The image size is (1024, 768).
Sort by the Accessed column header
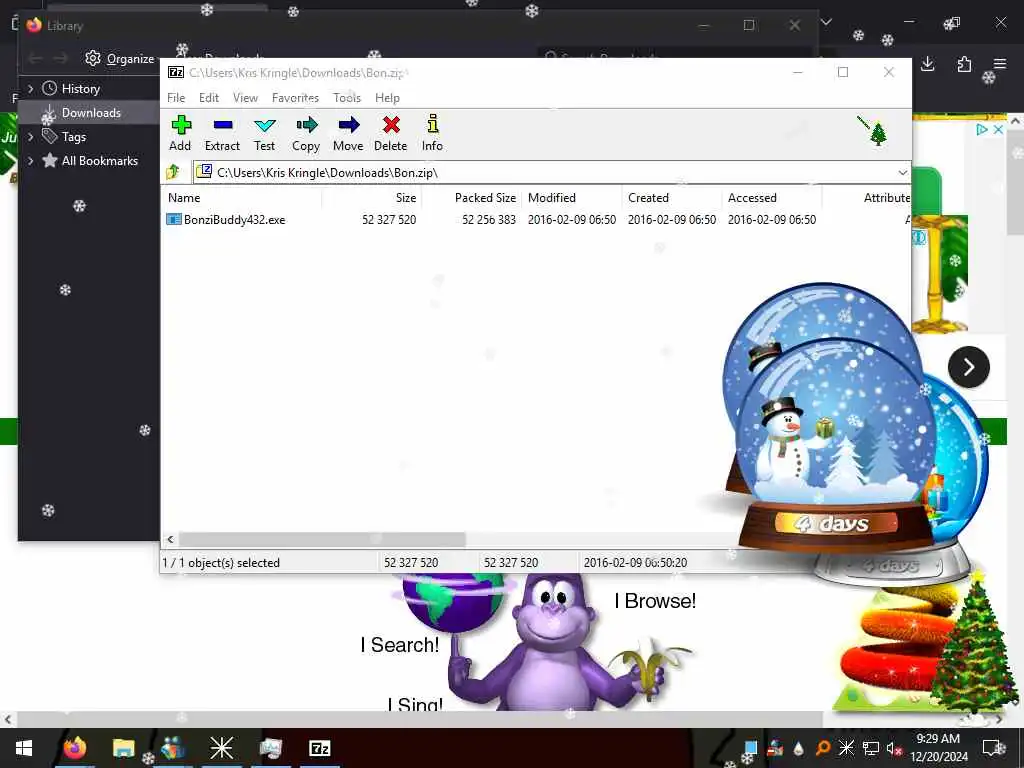[x=772, y=198]
